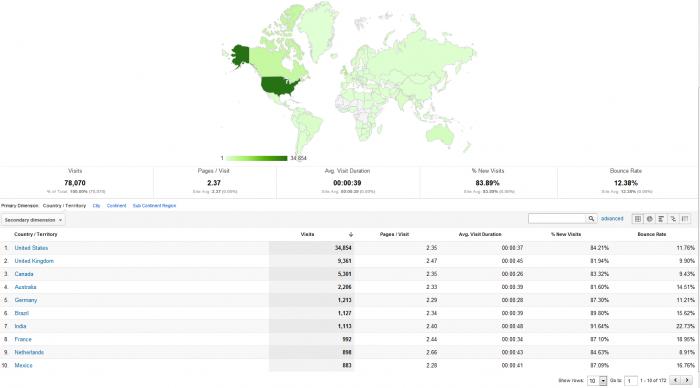Click the search magnifier icon
Viewport: 700px width, 388px height.
pyautogui.click(x=591, y=219)
